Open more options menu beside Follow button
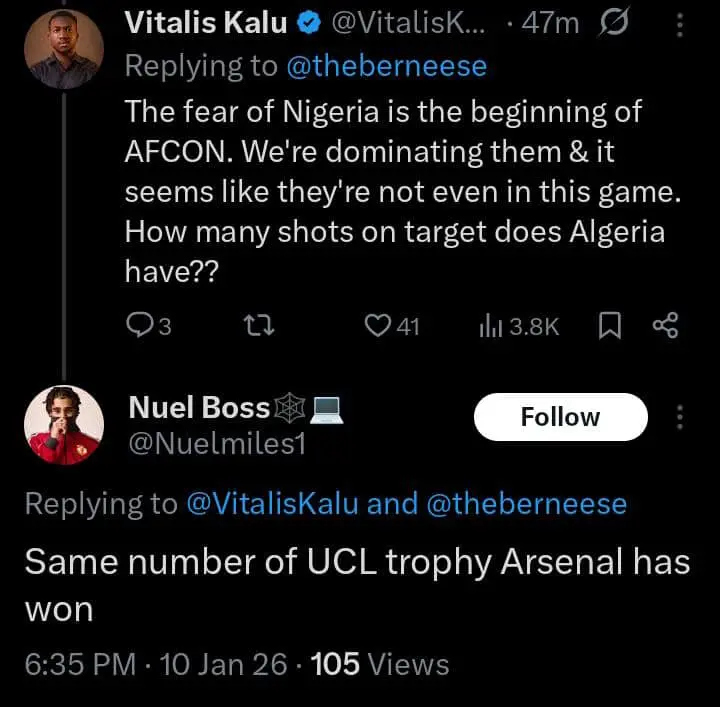Image resolution: width=720 pixels, height=707 pixels. [682, 417]
